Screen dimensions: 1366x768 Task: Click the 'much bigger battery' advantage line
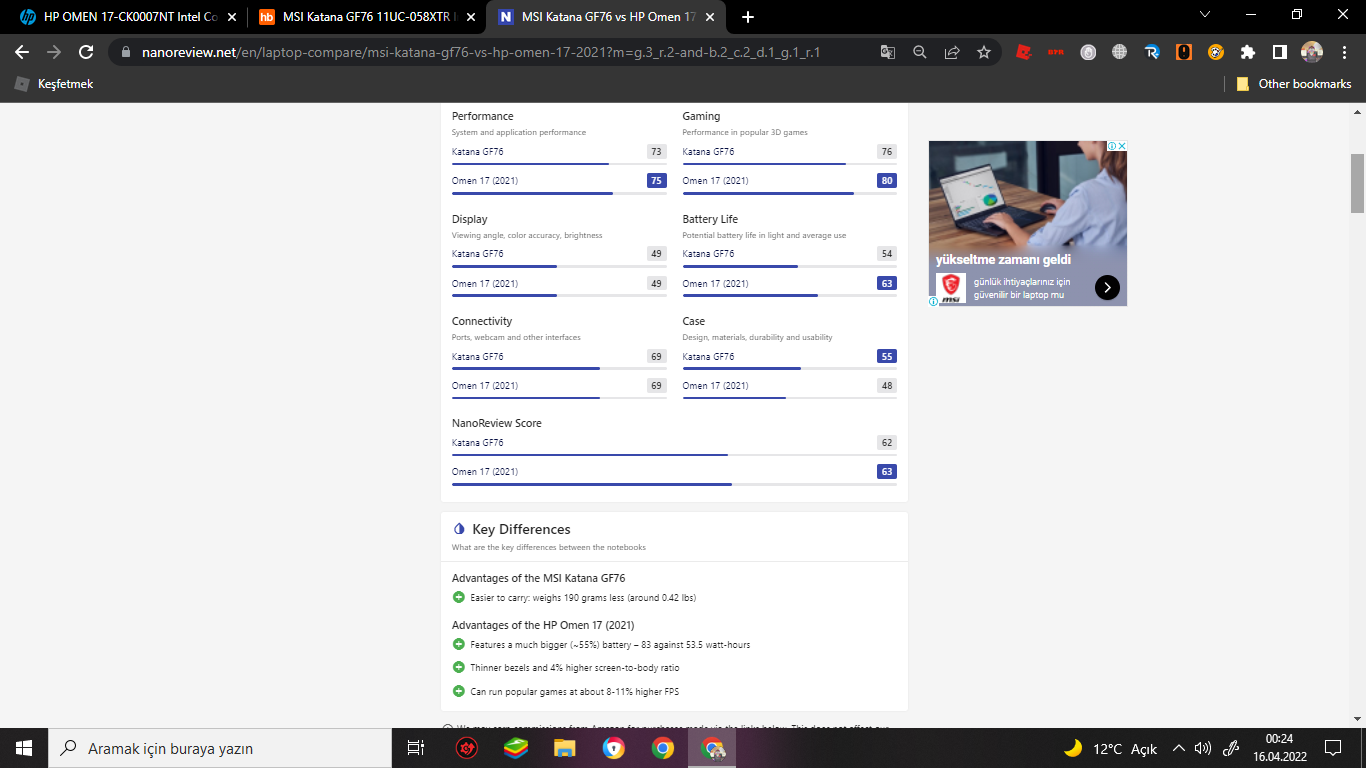[610, 645]
